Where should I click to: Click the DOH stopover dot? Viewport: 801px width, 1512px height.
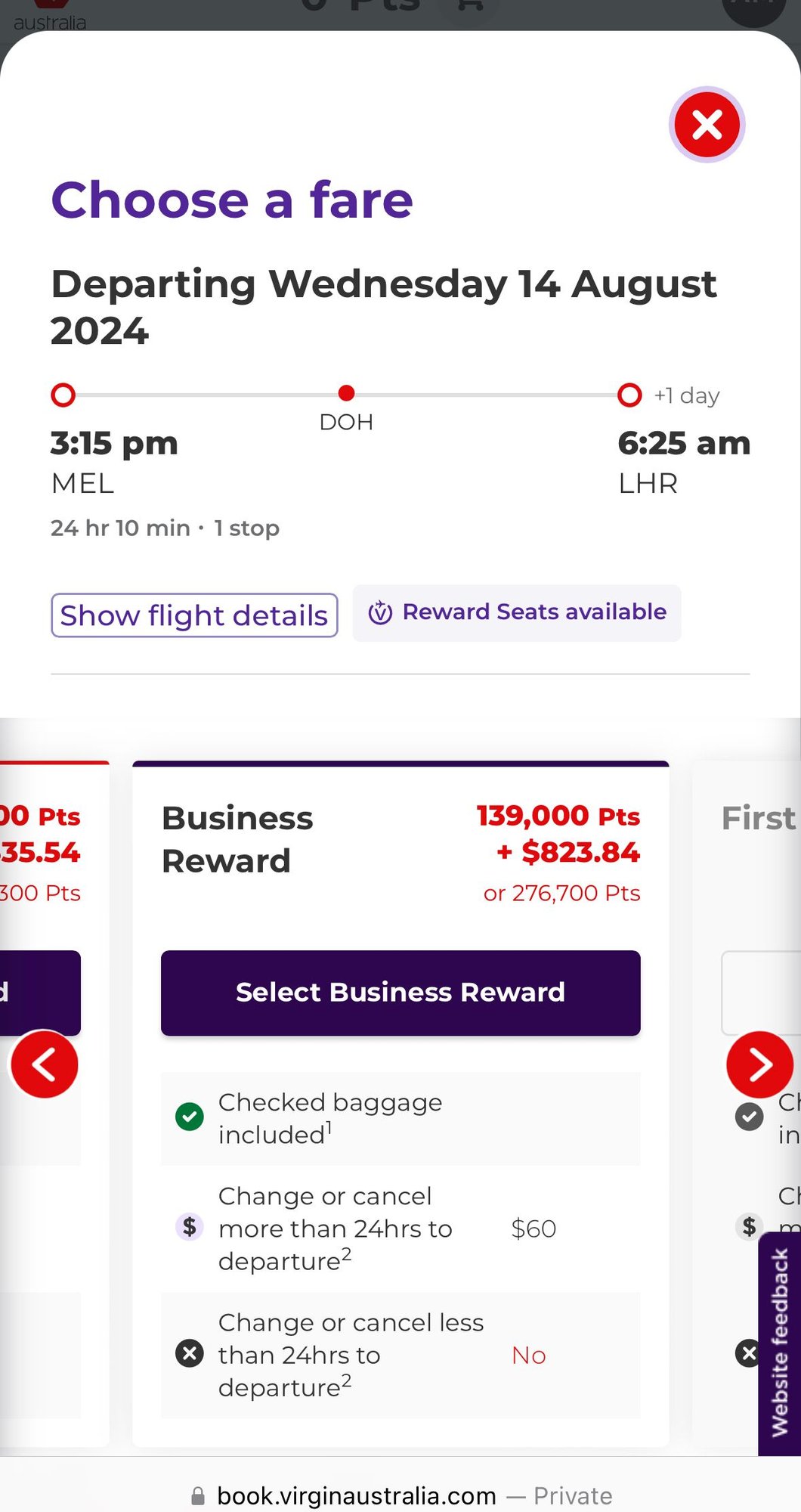[346, 393]
